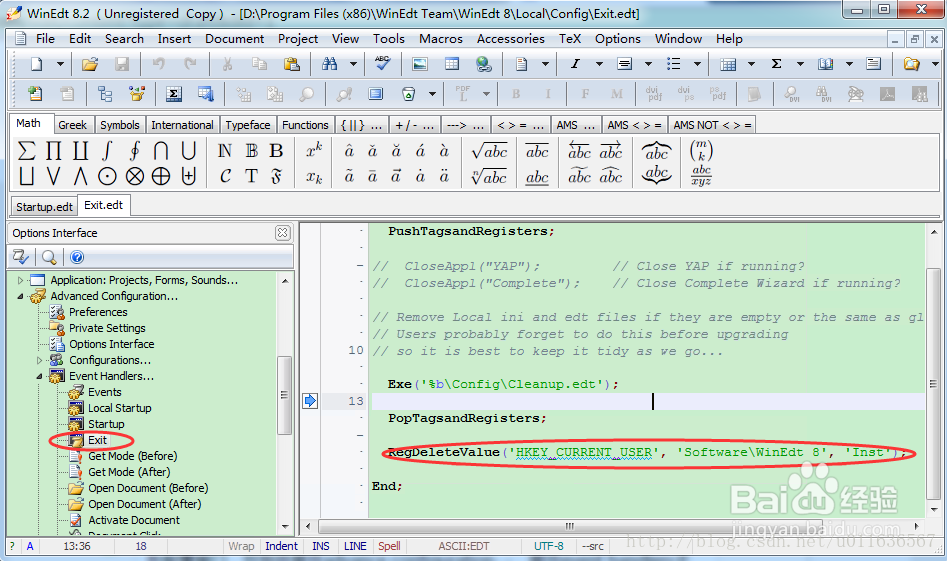947x561 pixels.
Task: Toggle LINE mode in status bar
Action: coord(355,546)
